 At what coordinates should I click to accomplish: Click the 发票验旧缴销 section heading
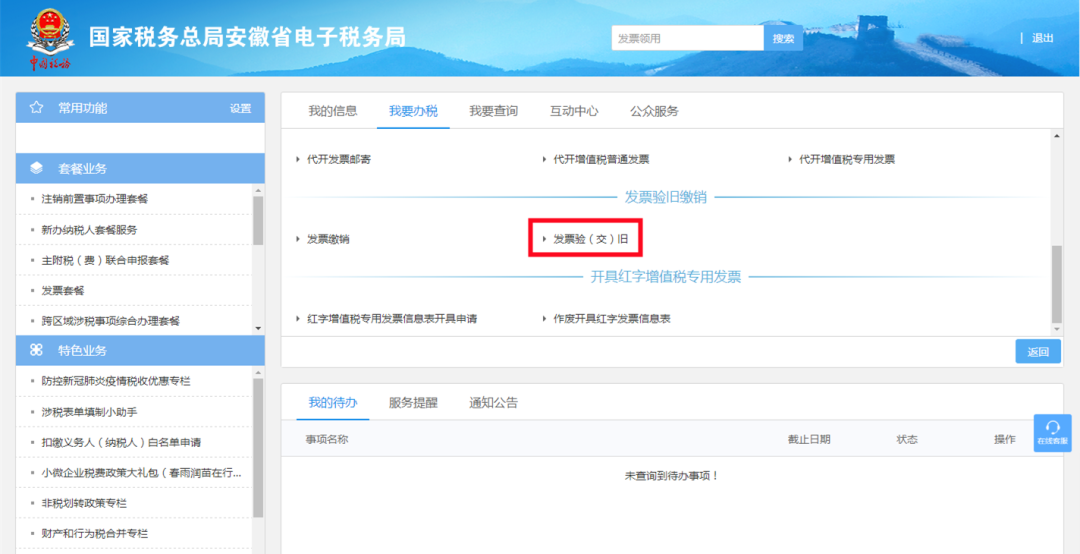(666, 197)
